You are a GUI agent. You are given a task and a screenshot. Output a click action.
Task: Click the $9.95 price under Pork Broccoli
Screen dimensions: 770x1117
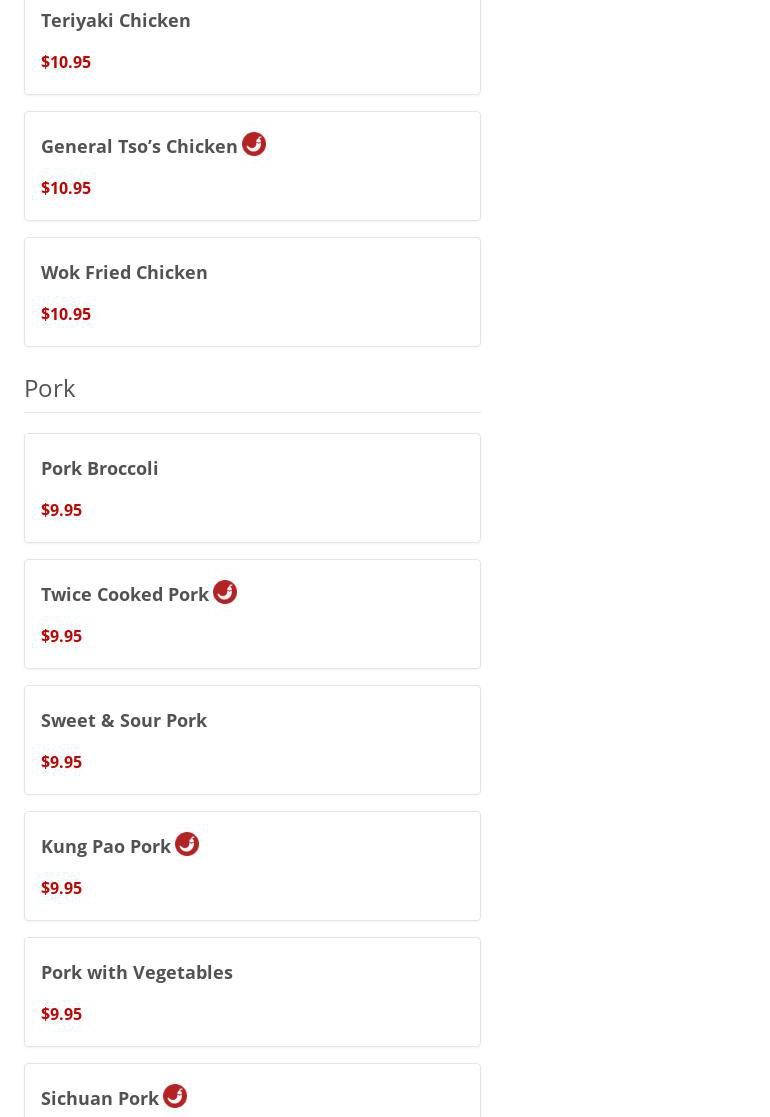[x=62, y=510]
